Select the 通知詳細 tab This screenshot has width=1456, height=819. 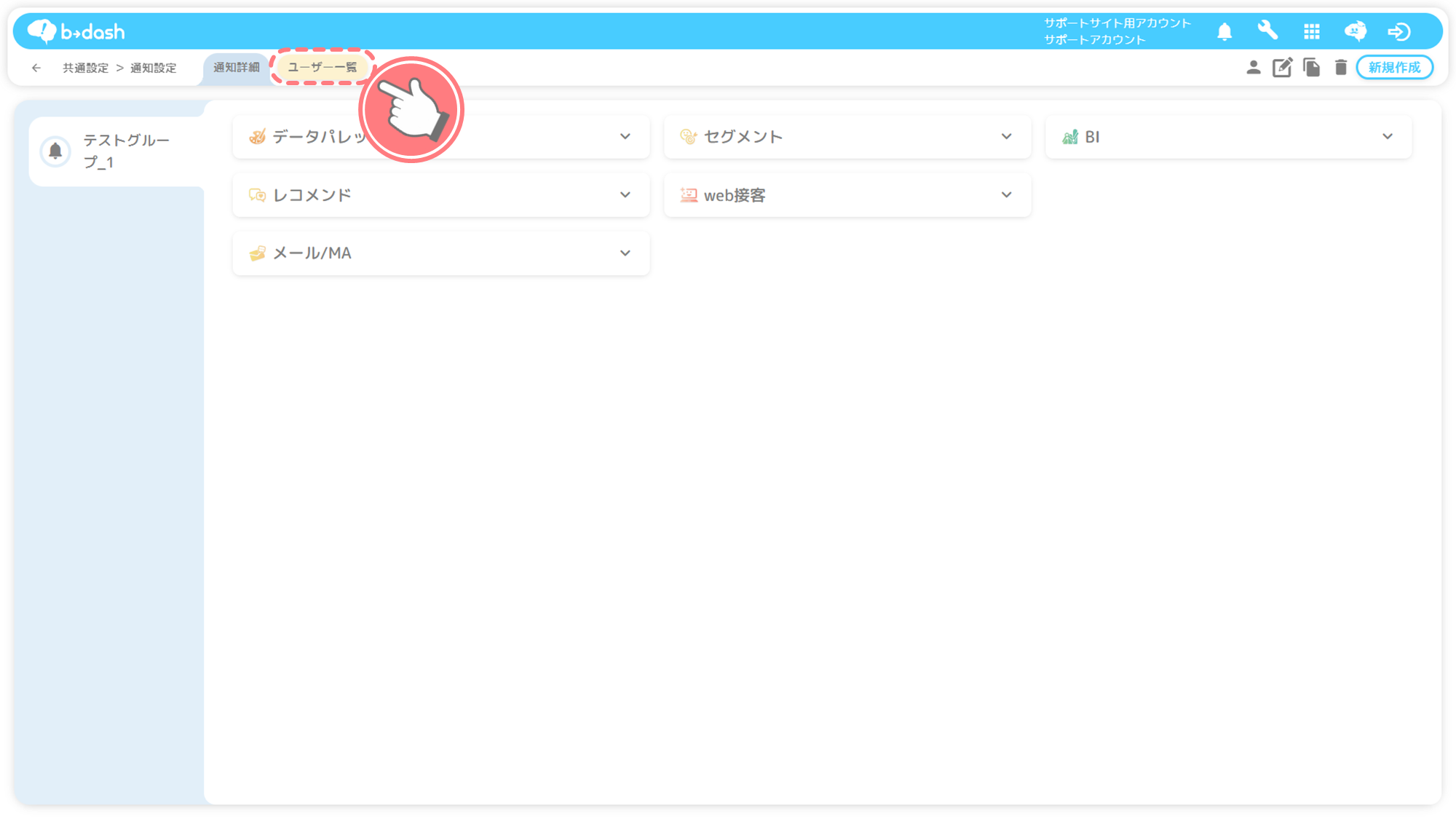pos(236,67)
